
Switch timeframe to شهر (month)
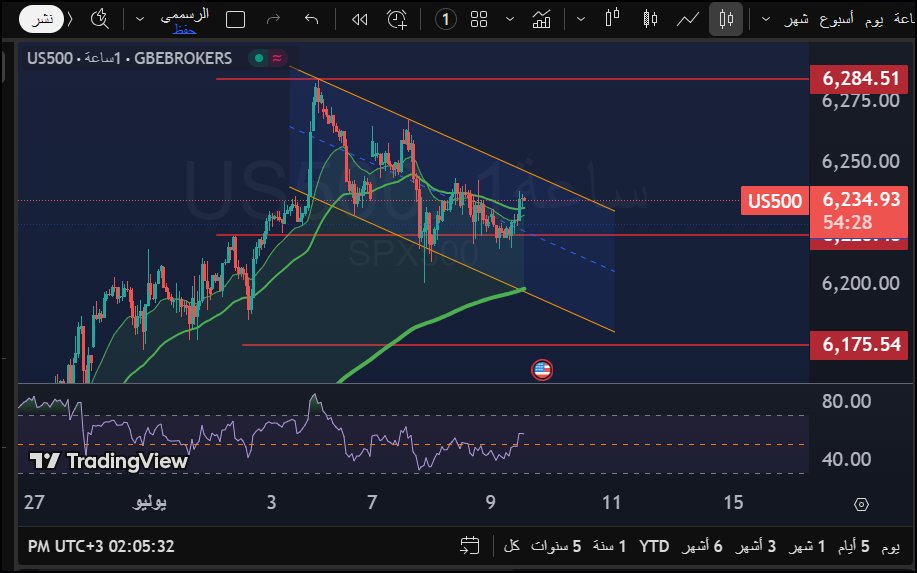tap(797, 19)
